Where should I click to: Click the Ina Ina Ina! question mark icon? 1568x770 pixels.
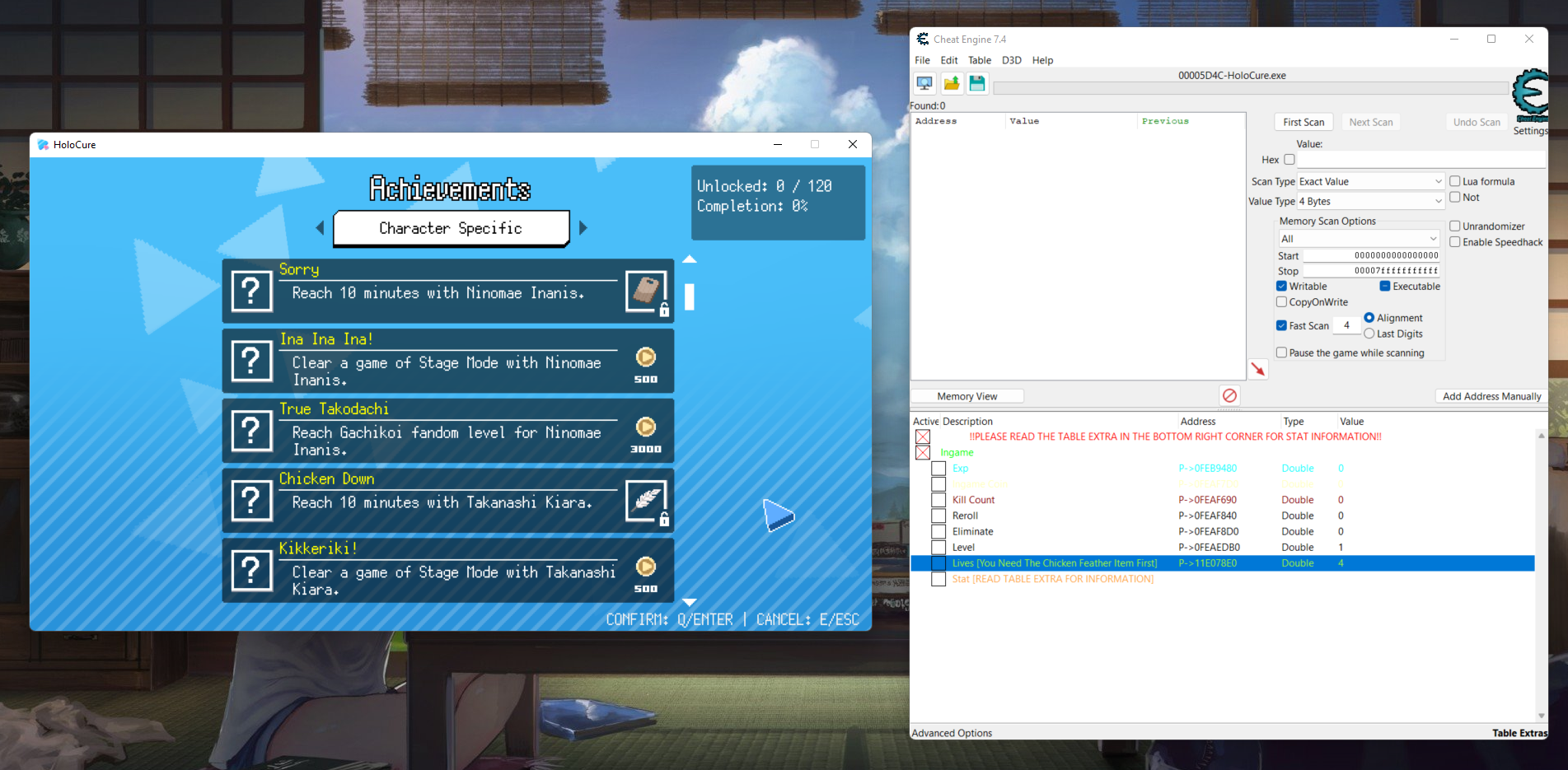(x=252, y=361)
